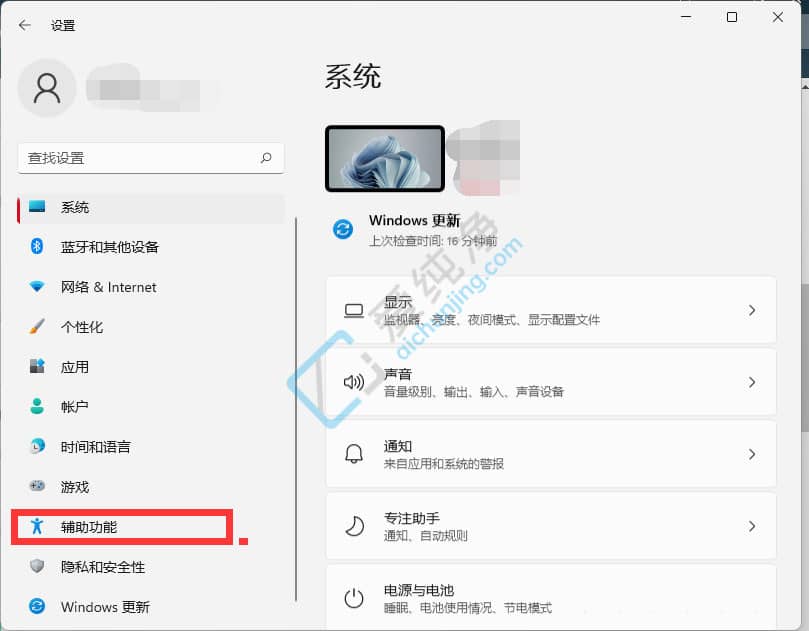Click the 游戏 gamepad icon

tap(37, 486)
